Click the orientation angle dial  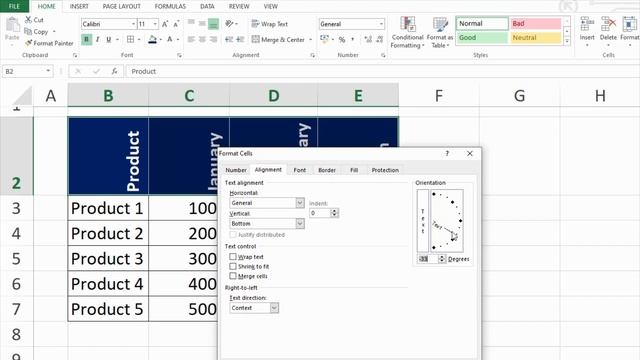[447, 220]
